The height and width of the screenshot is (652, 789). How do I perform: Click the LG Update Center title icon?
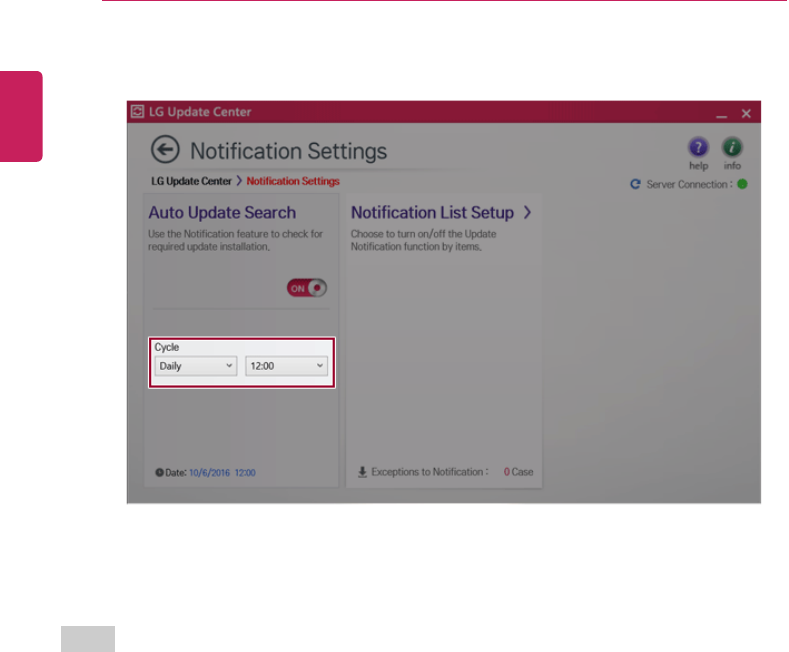pos(137,112)
